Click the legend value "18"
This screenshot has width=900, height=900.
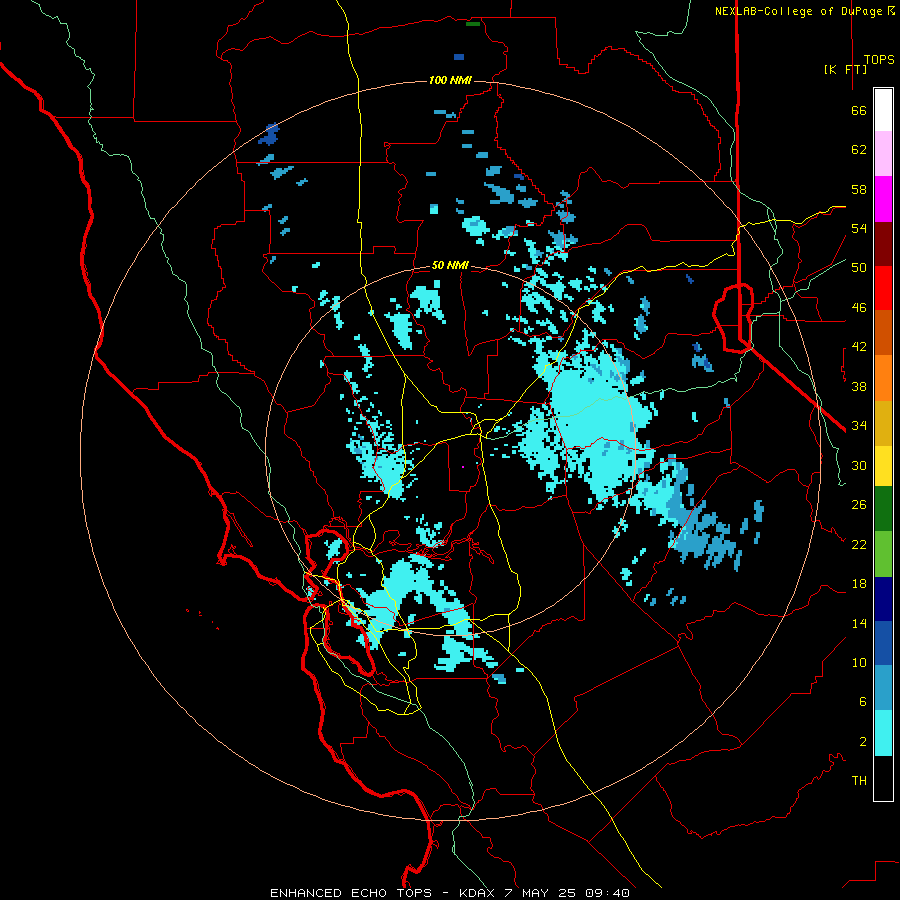(x=859, y=584)
